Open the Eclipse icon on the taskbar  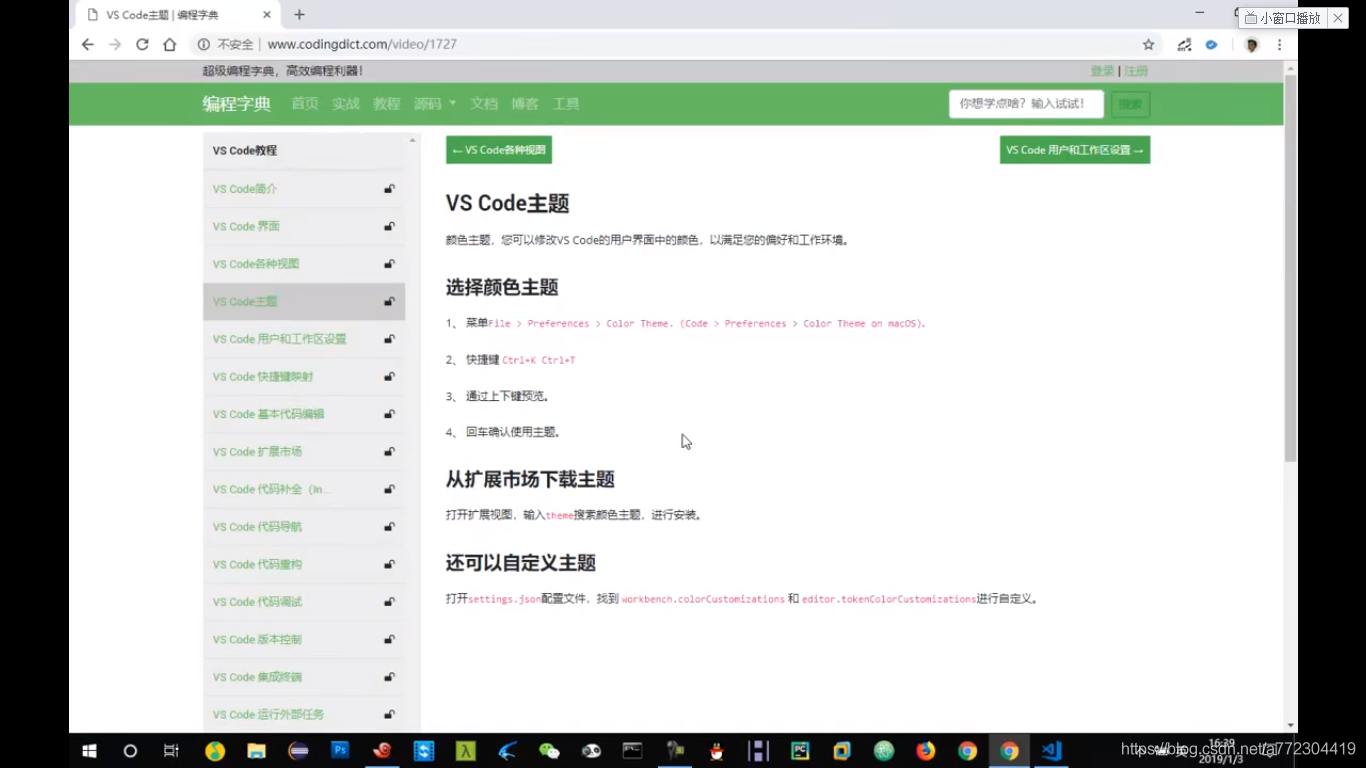298,751
